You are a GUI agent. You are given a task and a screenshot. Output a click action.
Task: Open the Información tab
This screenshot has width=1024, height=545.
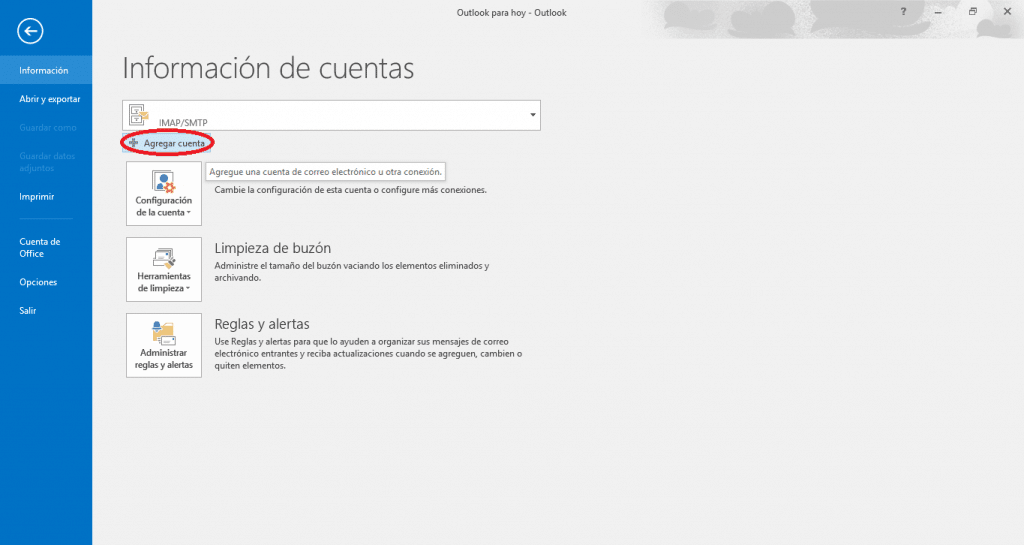(x=46, y=70)
